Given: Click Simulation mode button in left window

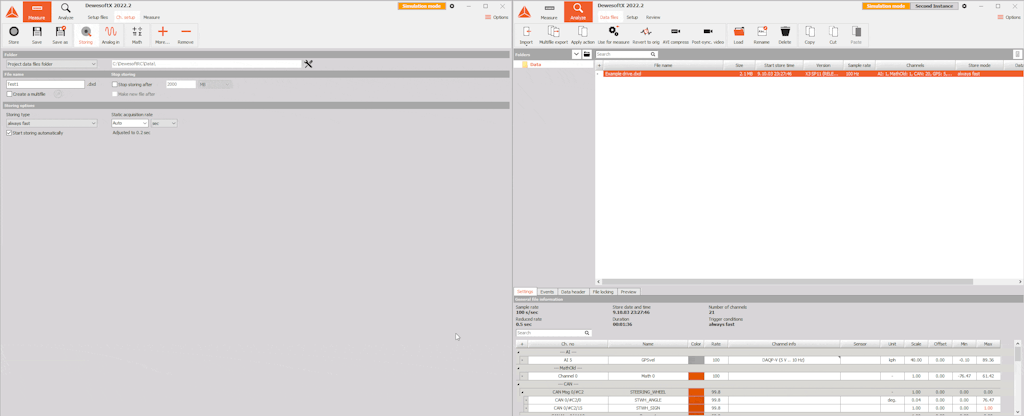Looking at the screenshot, I should tap(421, 6).
